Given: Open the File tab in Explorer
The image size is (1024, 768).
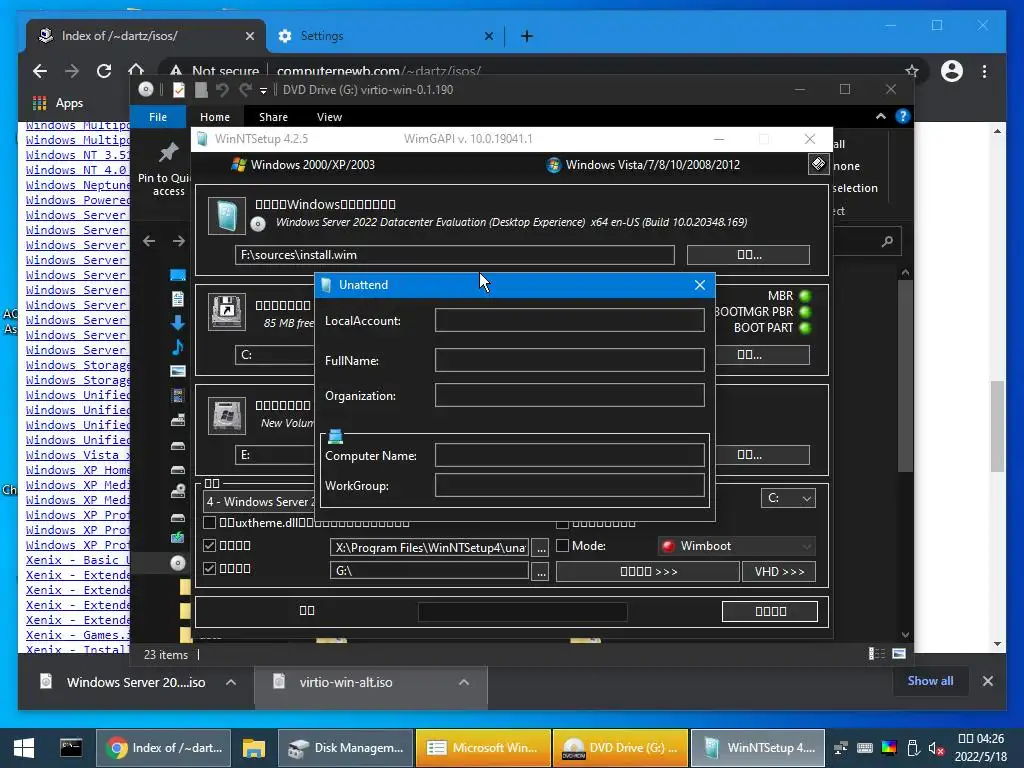Looking at the screenshot, I should (x=158, y=117).
